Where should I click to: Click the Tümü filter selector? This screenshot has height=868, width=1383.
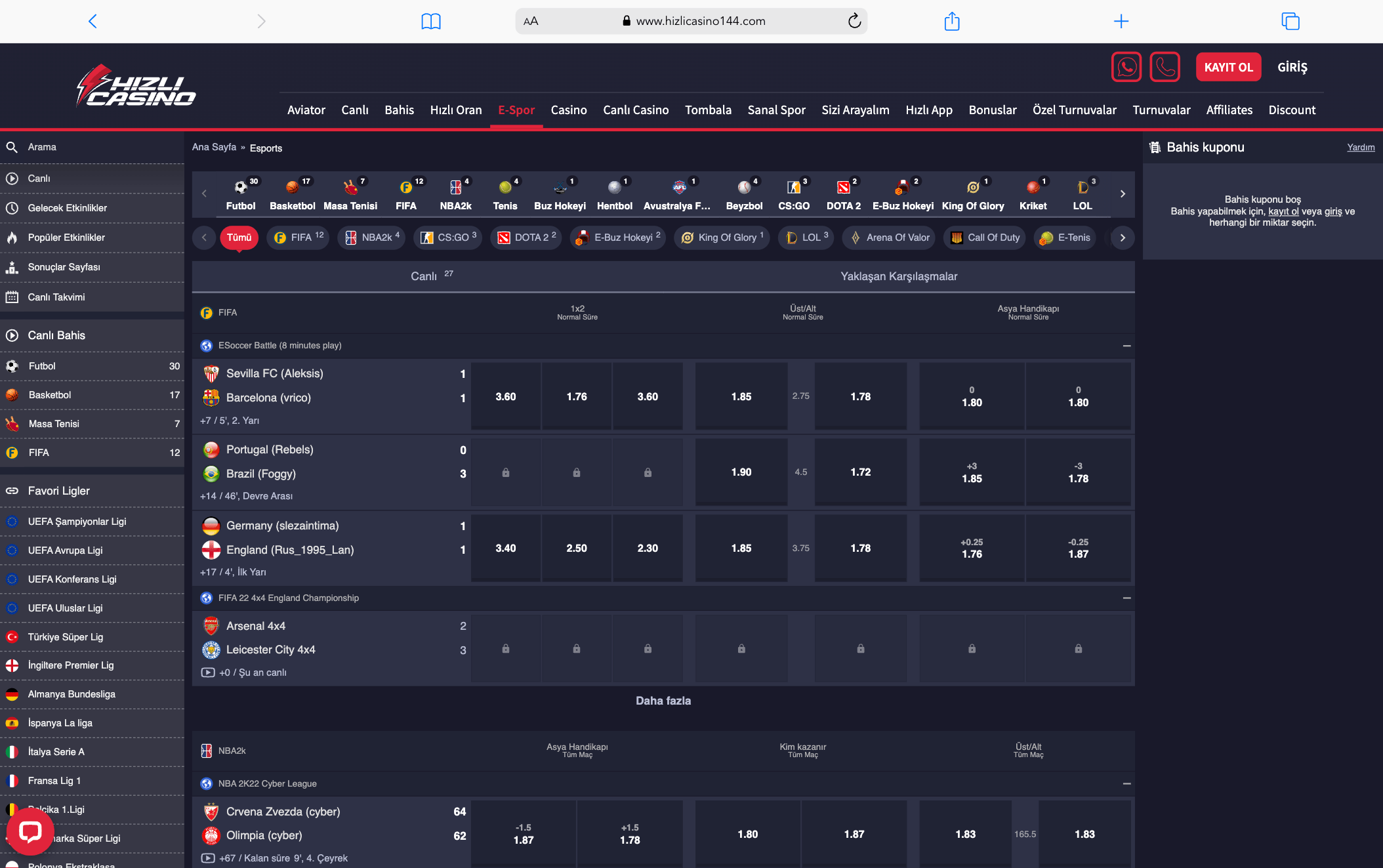coord(237,237)
